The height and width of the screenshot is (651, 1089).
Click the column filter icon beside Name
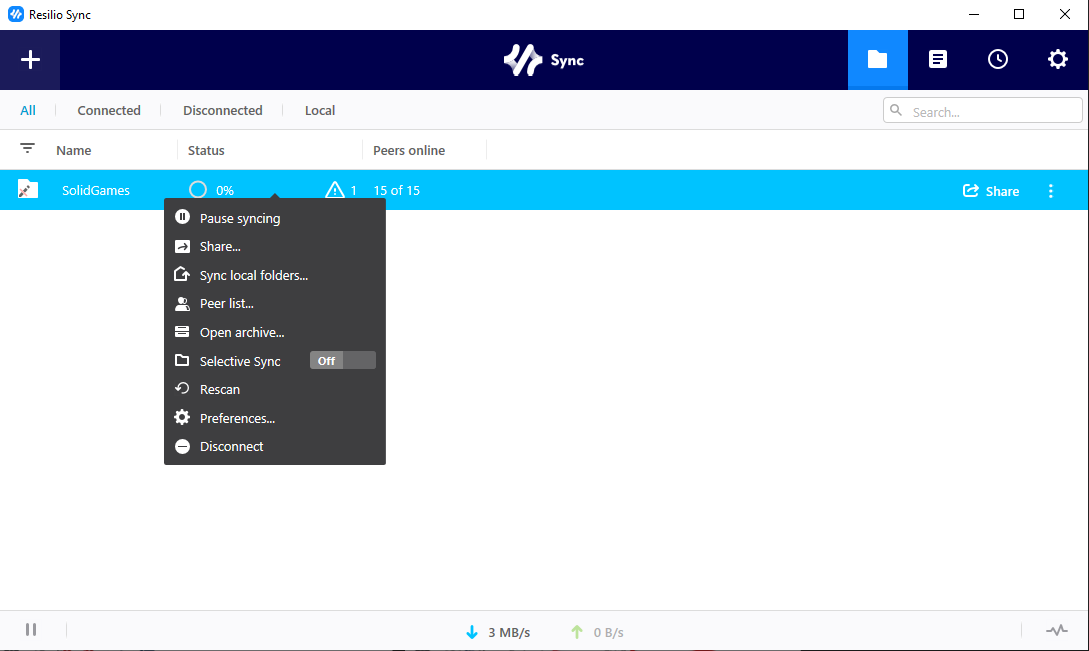click(27, 148)
